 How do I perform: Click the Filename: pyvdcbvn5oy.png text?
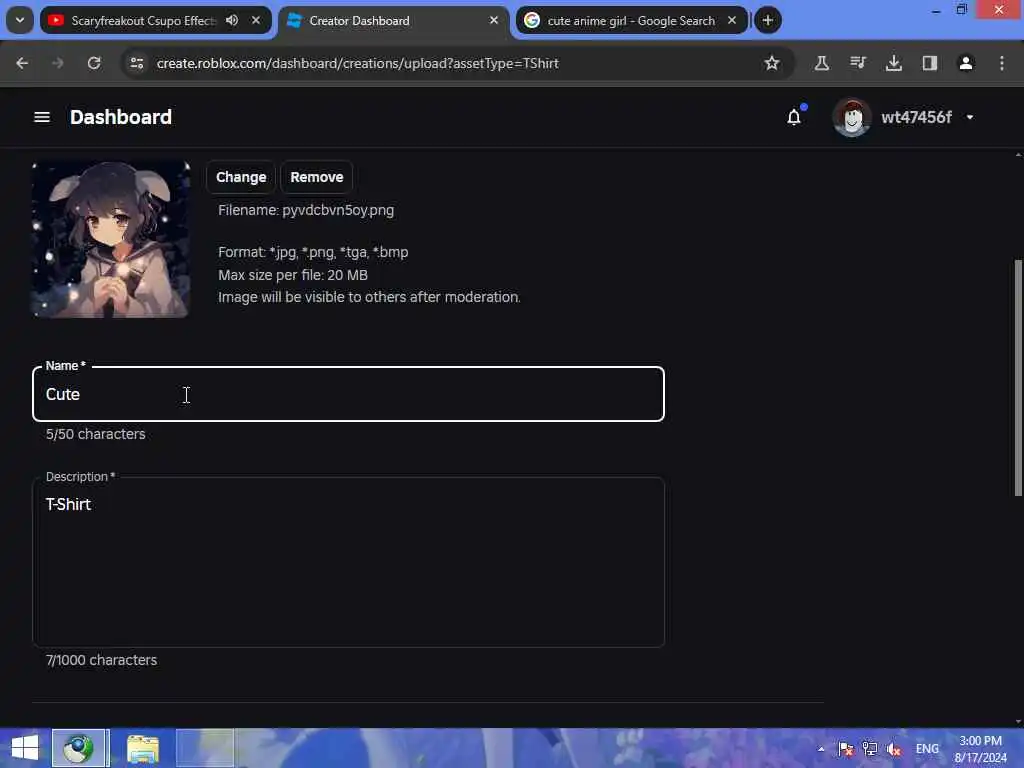pos(306,210)
